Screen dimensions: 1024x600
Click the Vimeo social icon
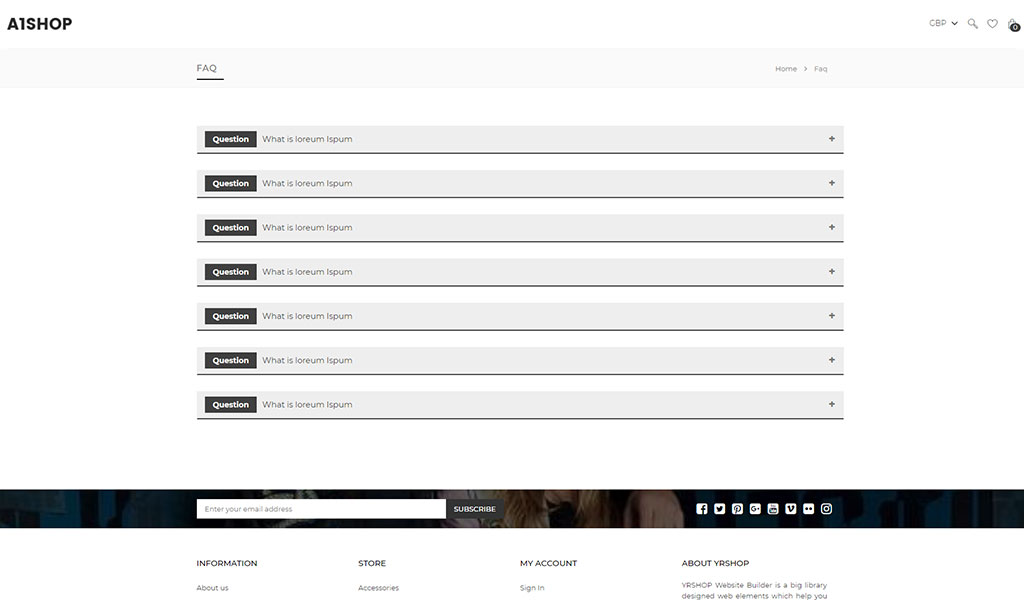point(791,509)
